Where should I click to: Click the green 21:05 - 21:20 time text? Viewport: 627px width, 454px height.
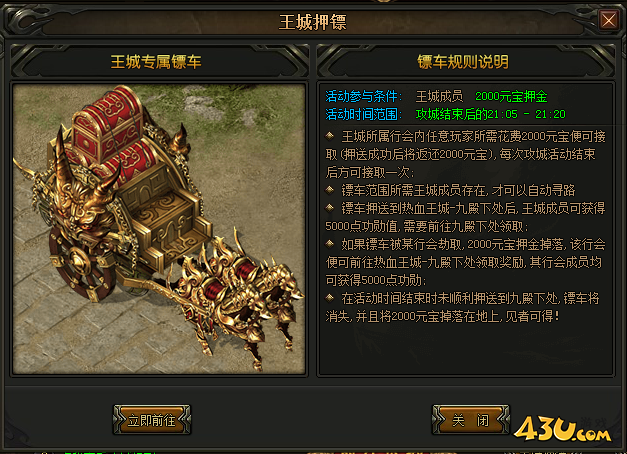coord(527,114)
